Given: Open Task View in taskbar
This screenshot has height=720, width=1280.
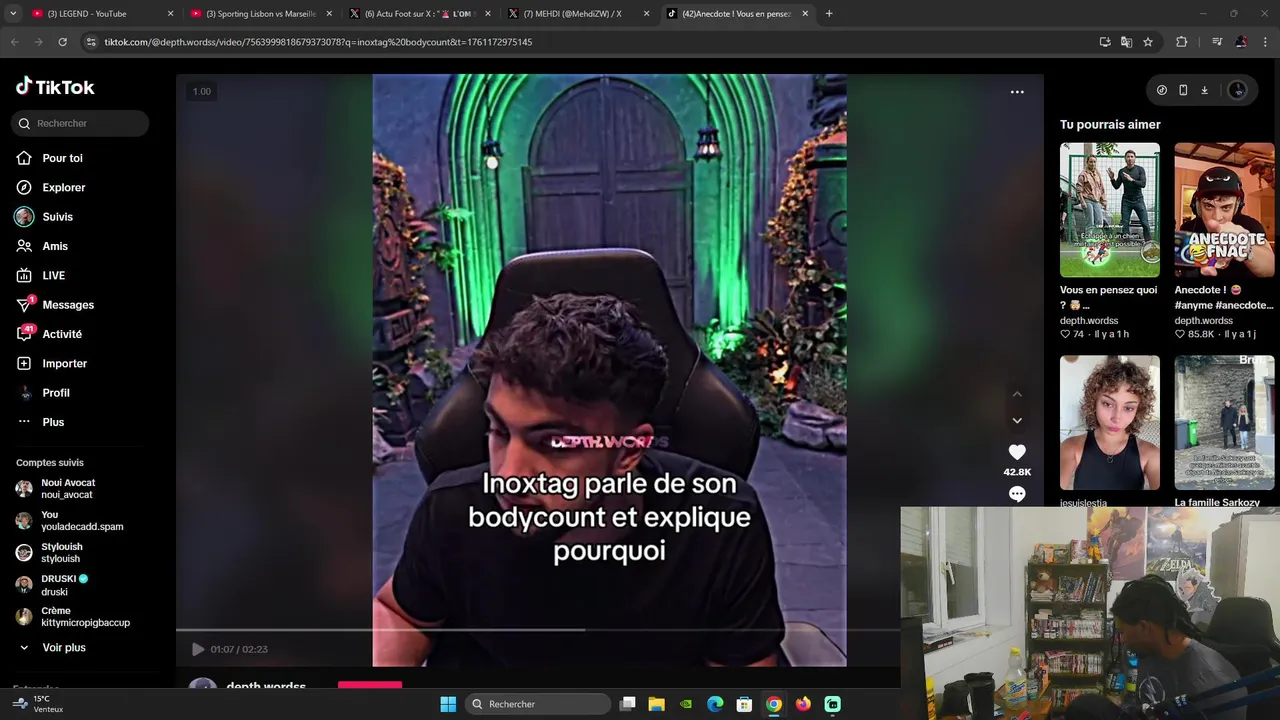Looking at the screenshot, I should [x=628, y=704].
